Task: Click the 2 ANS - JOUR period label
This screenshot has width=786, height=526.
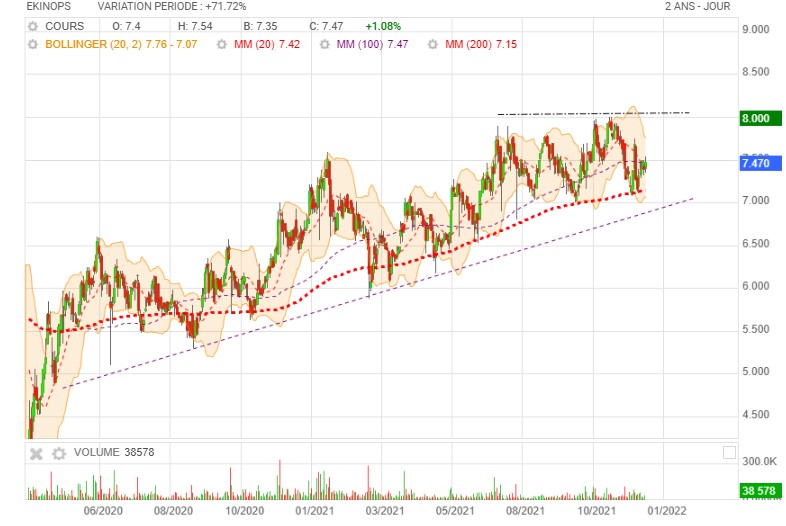Action: 697,7
